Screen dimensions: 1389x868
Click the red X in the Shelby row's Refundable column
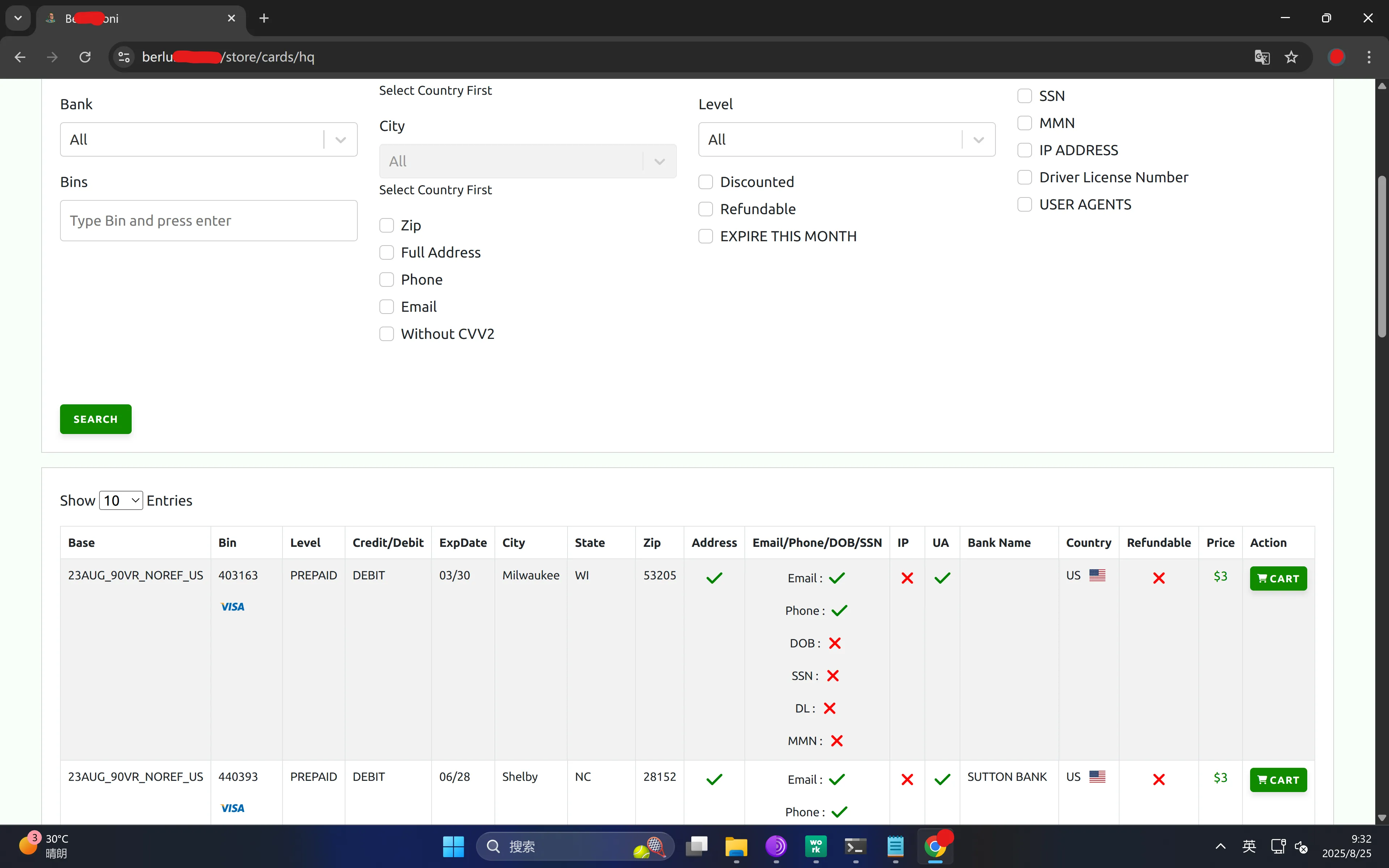coord(1159,780)
